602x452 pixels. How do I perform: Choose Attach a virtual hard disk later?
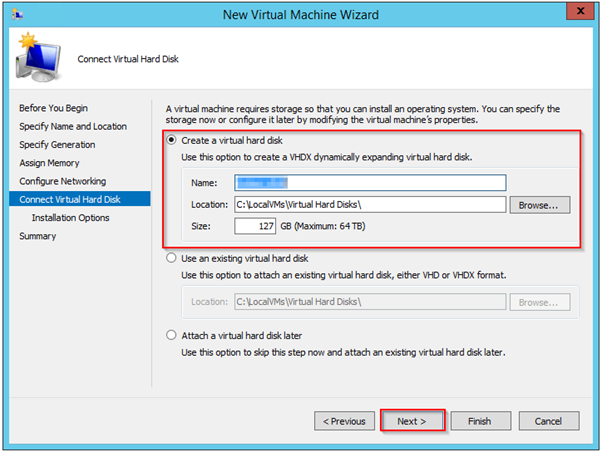click(x=171, y=336)
